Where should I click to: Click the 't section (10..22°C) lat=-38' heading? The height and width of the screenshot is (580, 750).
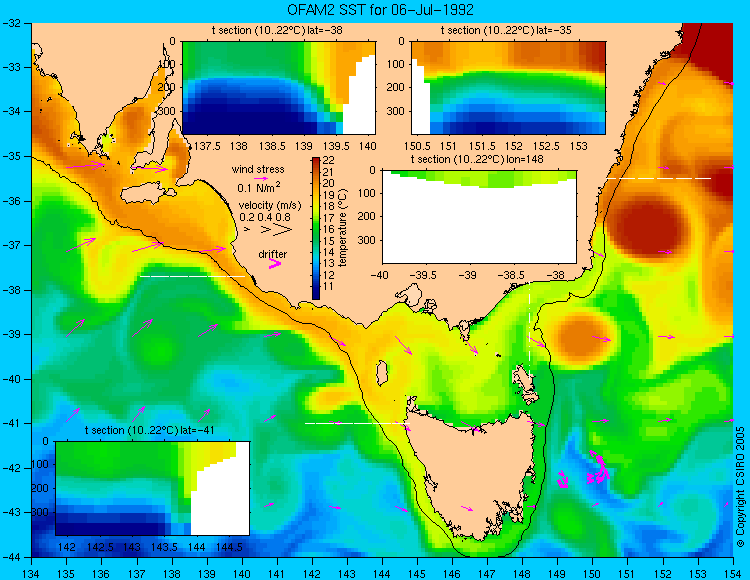click(277, 30)
